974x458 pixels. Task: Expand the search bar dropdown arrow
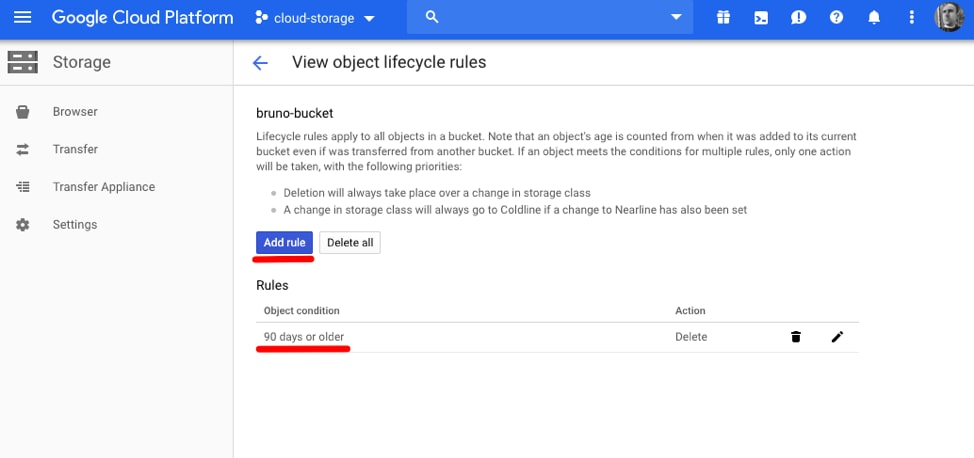pos(677,18)
